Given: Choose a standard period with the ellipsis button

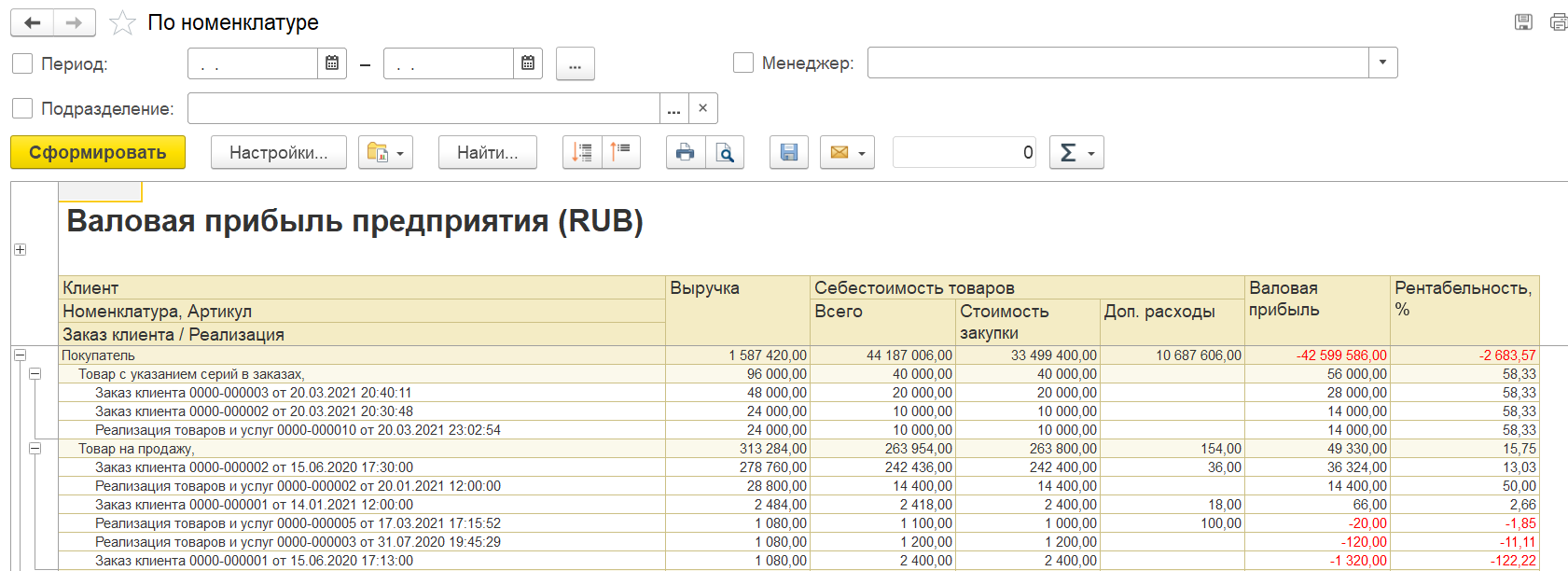Looking at the screenshot, I should [576, 63].
